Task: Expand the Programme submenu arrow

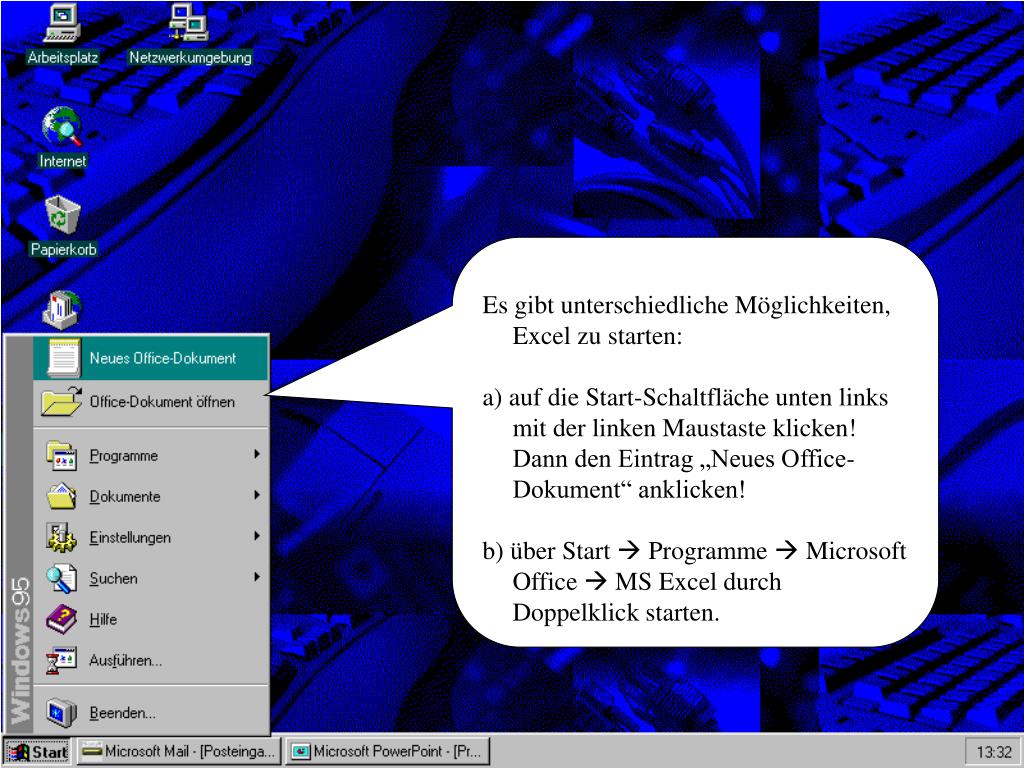Action: 257,454
